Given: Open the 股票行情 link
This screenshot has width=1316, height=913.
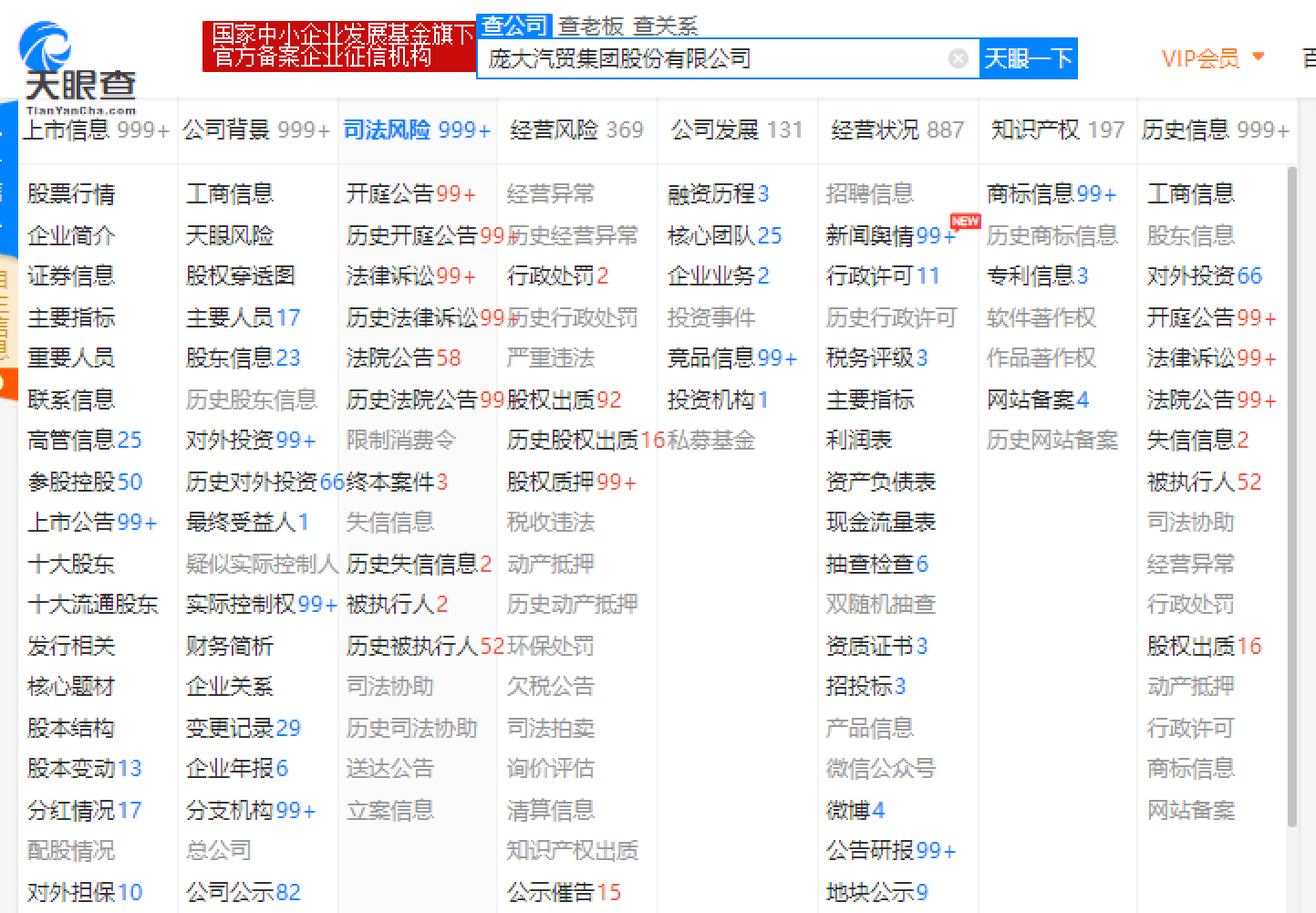Looking at the screenshot, I should click(71, 194).
